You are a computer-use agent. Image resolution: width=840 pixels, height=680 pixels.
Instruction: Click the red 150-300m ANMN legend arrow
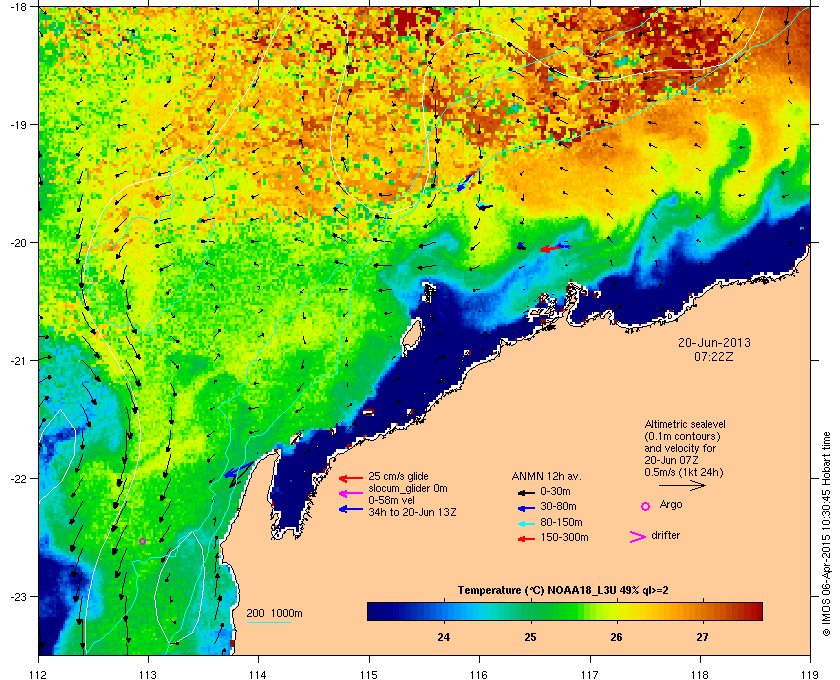click(527, 539)
